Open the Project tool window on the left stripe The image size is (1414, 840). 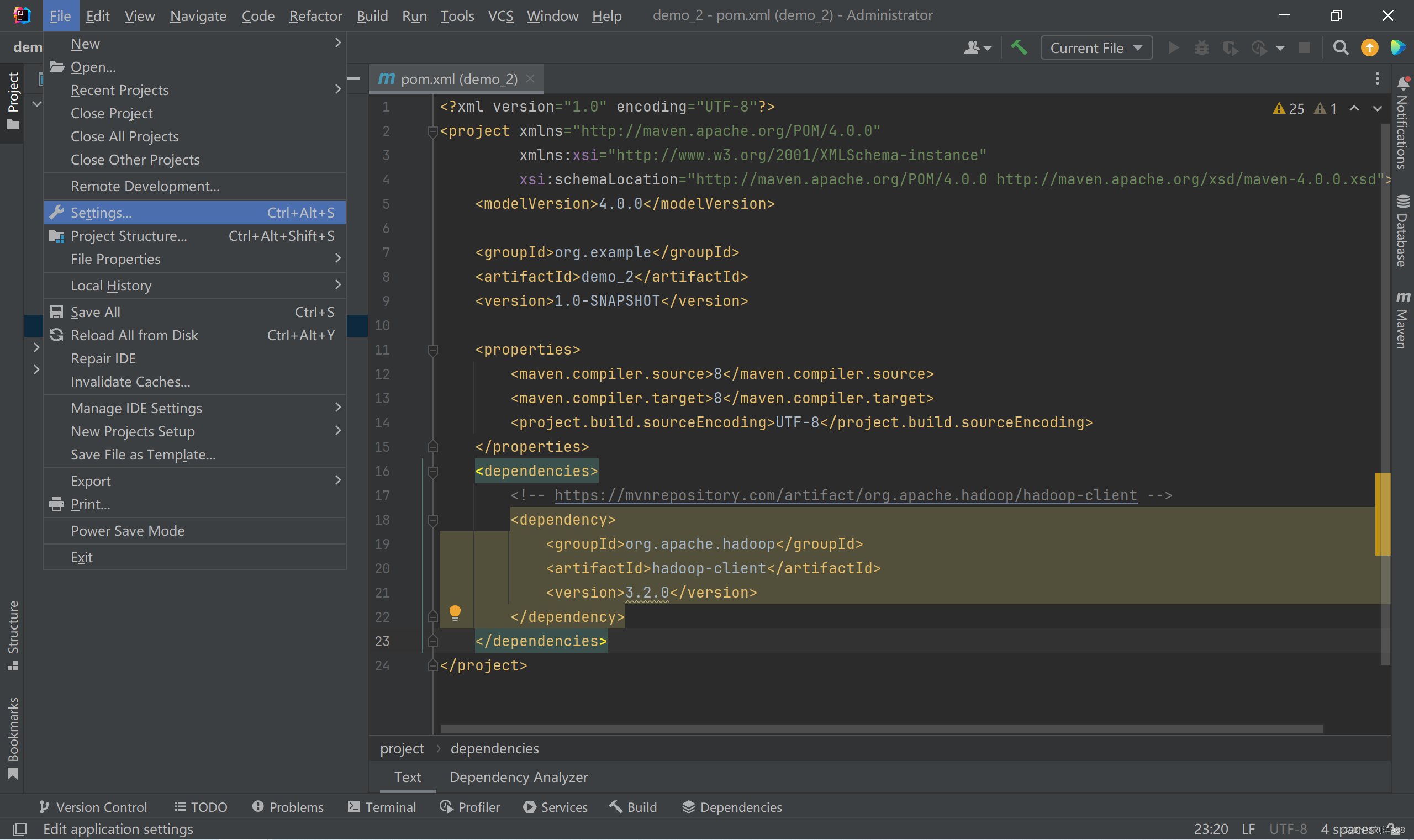coord(13,102)
